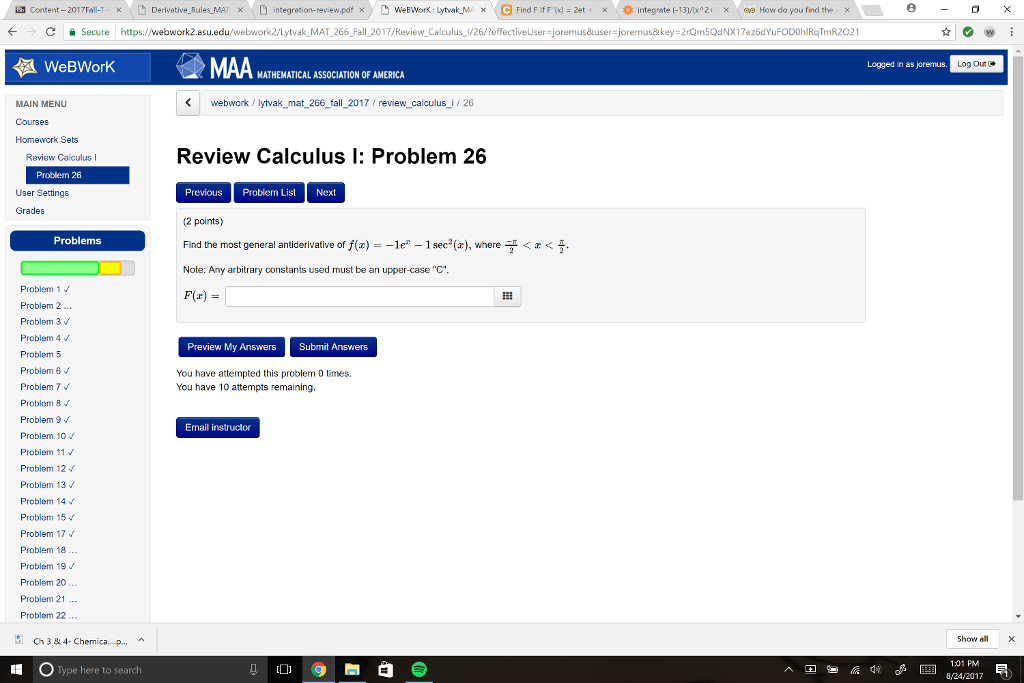Open Problem 10 in the sidebar

click(x=48, y=436)
